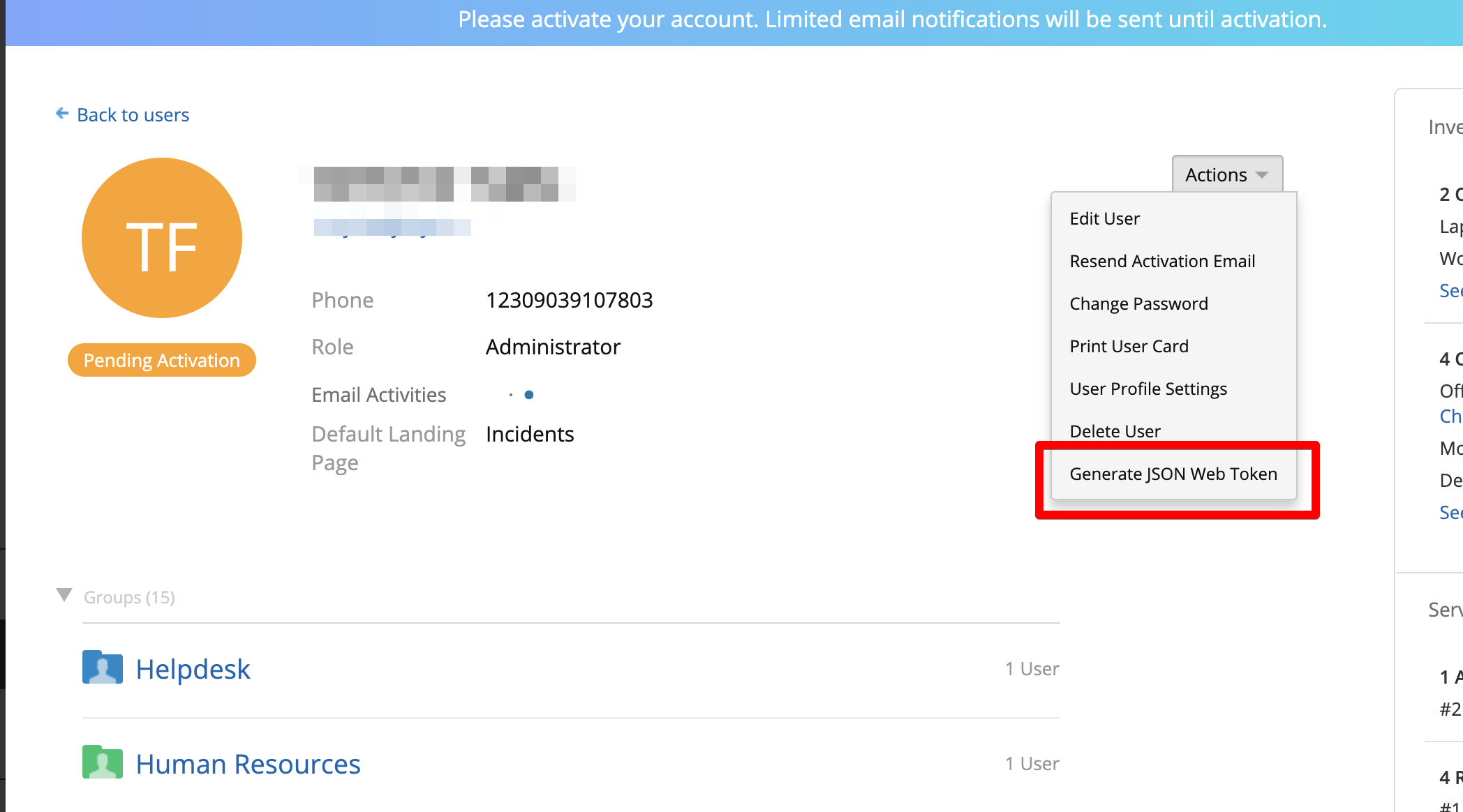This screenshot has width=1463, height=812.
Task: Choose Print User Card option
Action: pyautogui.click(x=1129, y=346)
